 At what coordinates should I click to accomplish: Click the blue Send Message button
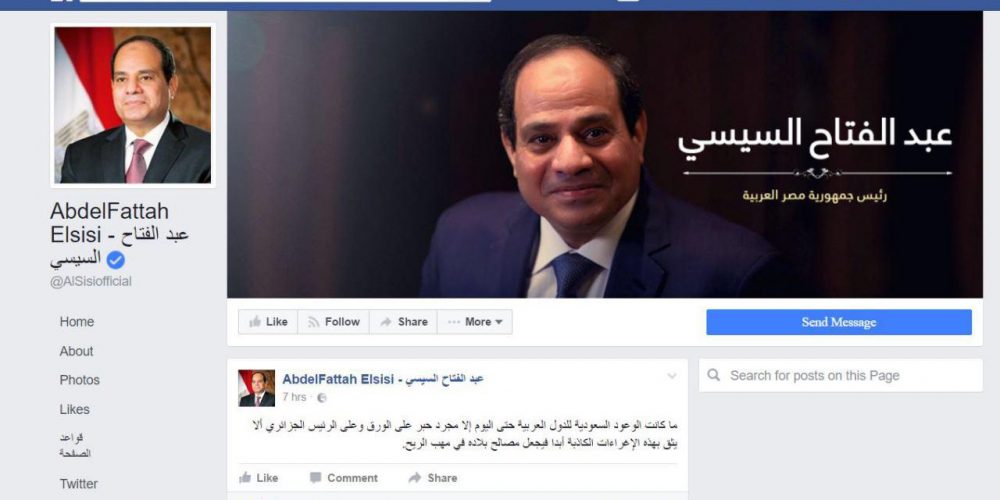click(x=839, y=322)
